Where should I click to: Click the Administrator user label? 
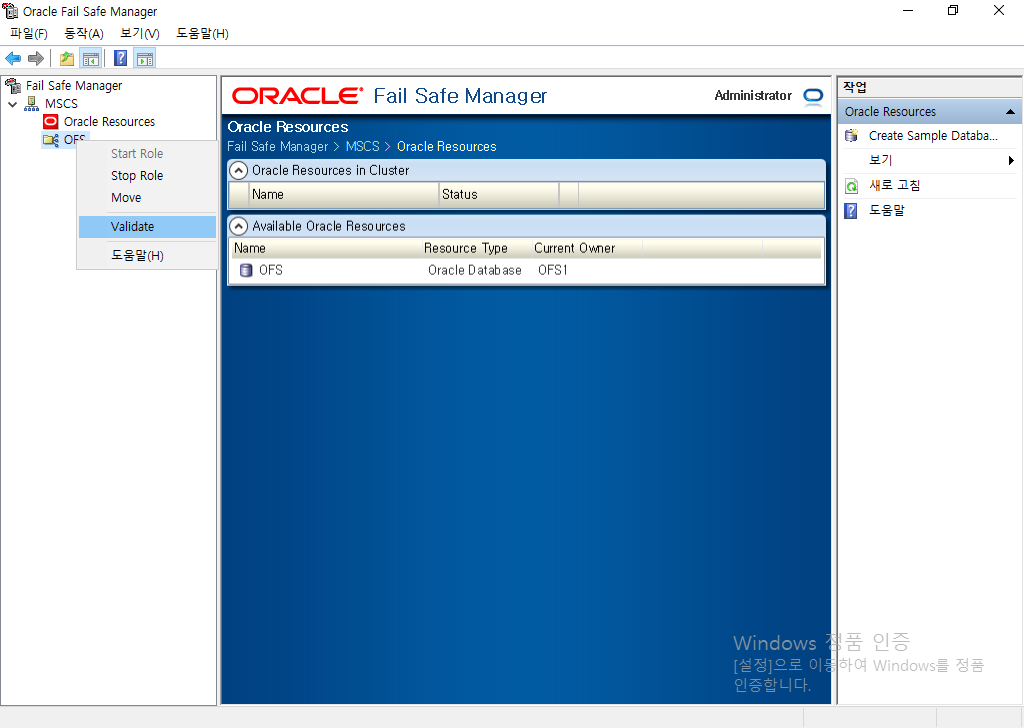coord(753,96)
